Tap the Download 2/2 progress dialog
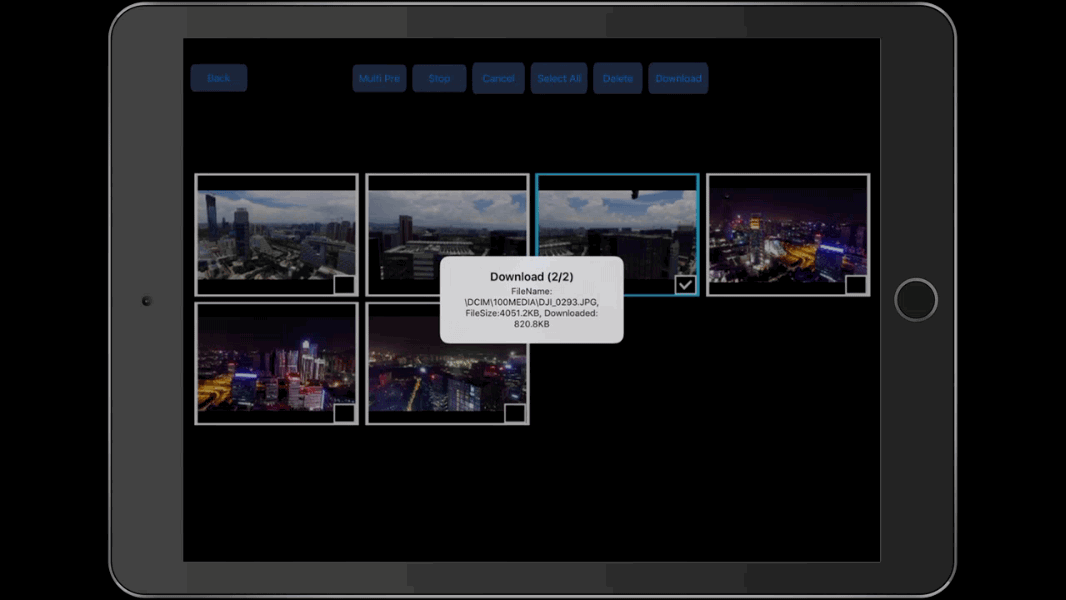This screenshot has height=600, width=1066. coord(532,300)
